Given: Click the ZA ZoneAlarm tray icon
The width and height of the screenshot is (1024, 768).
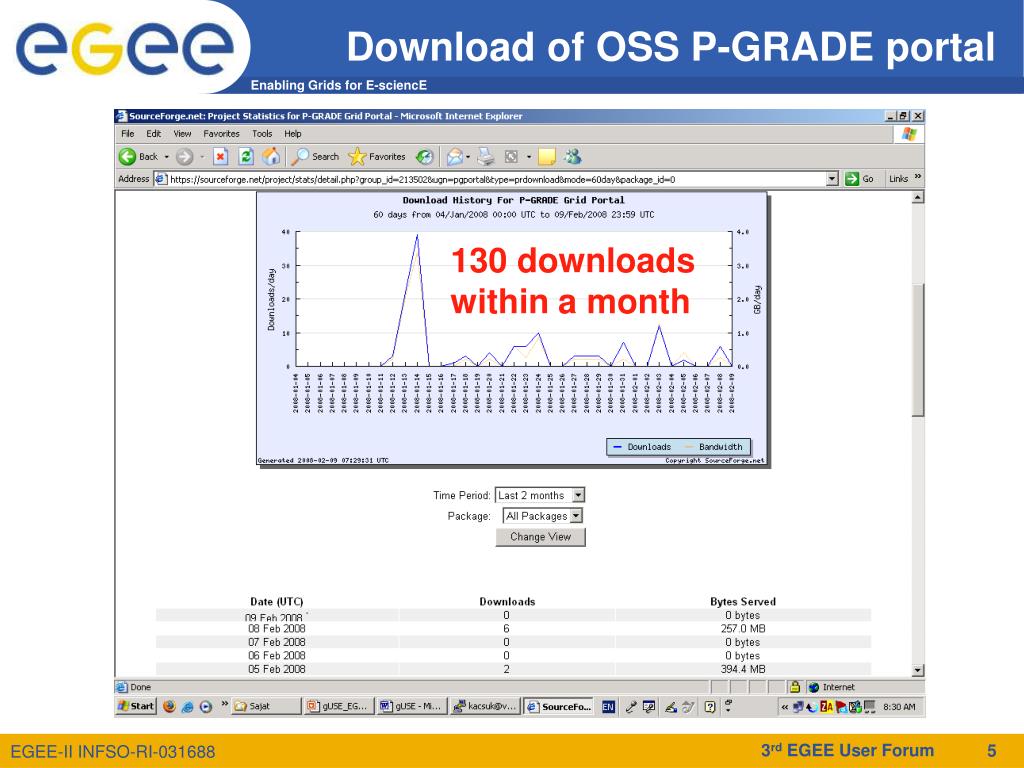Looking at the screenshot, I should 826,707.
